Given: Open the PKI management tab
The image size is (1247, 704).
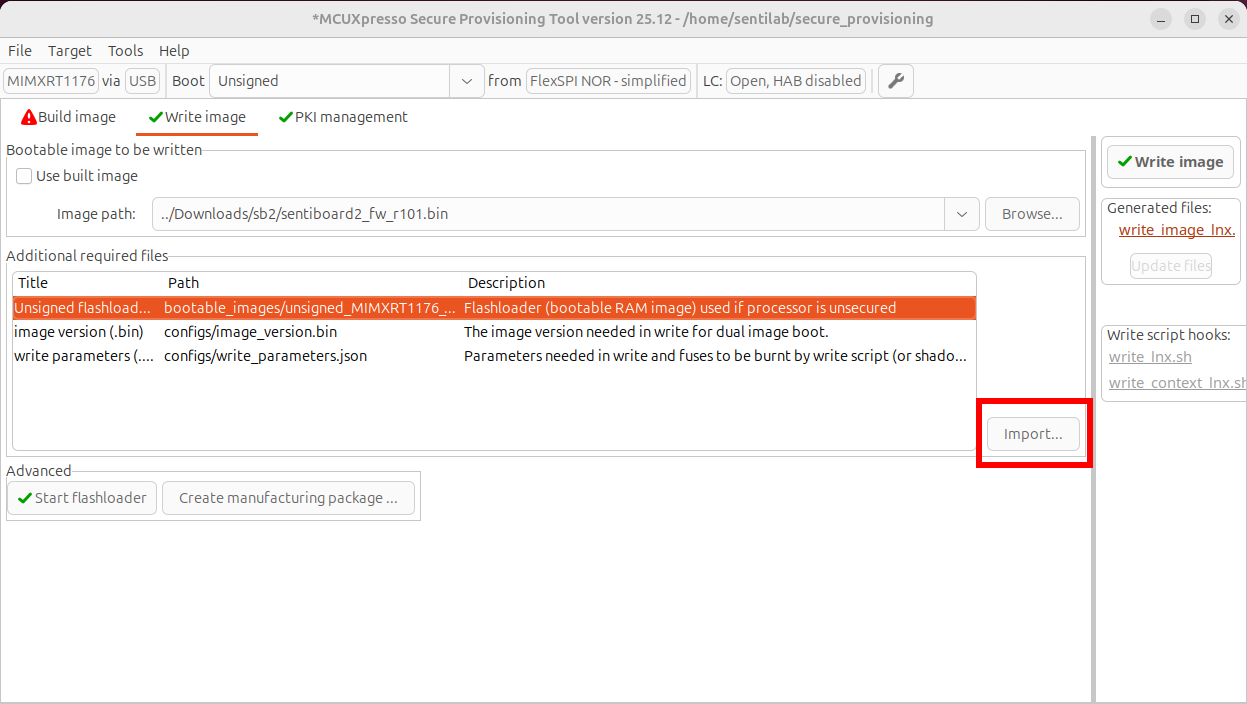Looking at the screenshot, I should 343,117.
